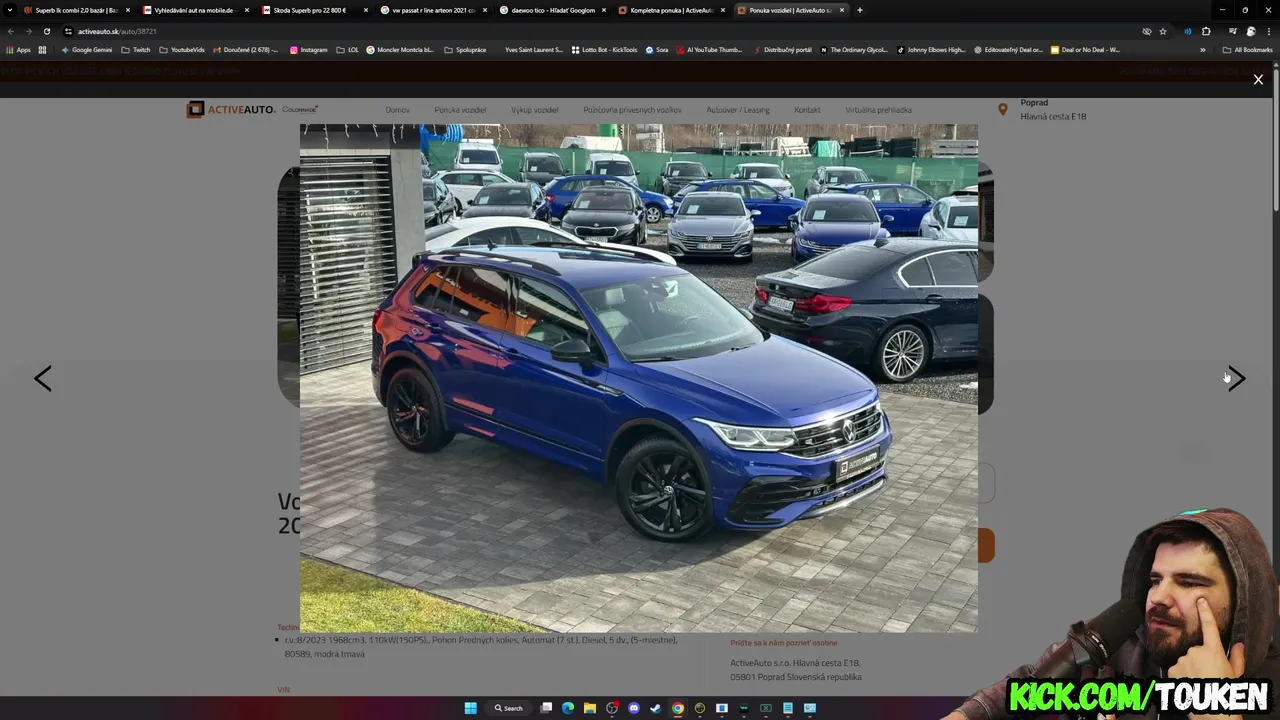Close the image lightbox with X
The image size is (1280, 720).
click(1258, 80)
